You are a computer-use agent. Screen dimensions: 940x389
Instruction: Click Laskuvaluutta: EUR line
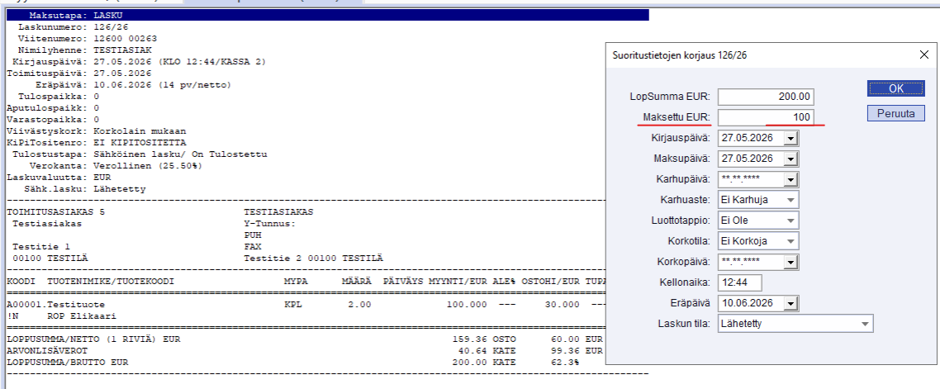tap(58, 177)
